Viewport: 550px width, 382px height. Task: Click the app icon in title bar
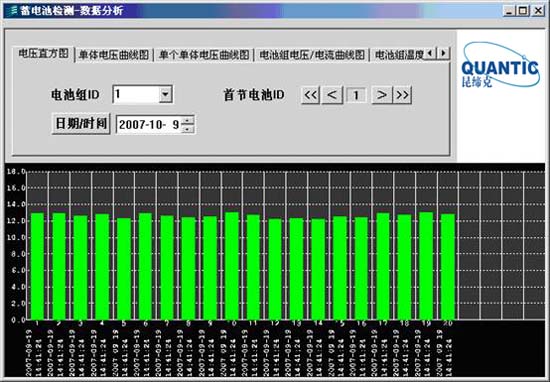point(11,11)
